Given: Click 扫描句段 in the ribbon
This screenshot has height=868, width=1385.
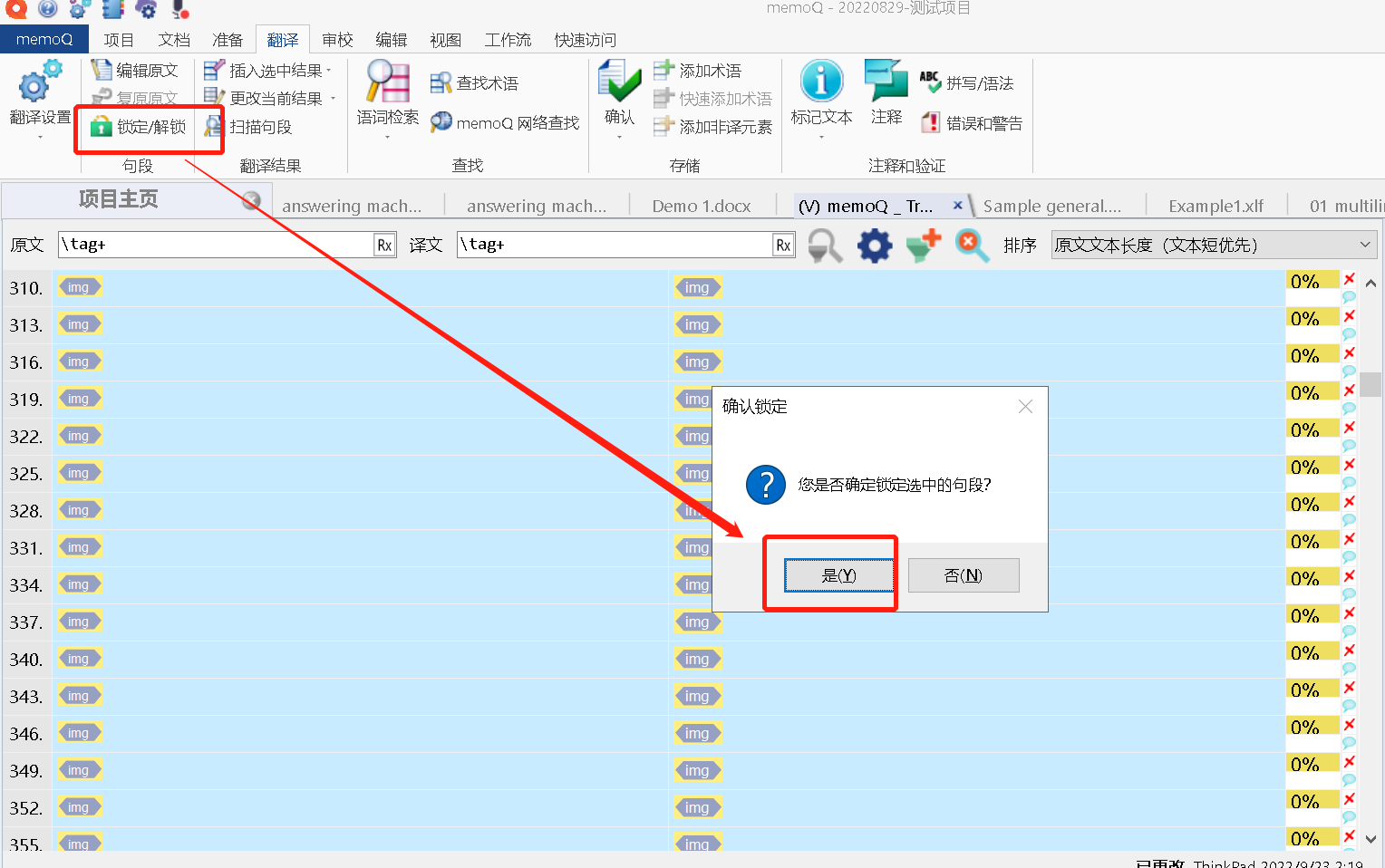Looking at the screenshot, I should [248, 127].
